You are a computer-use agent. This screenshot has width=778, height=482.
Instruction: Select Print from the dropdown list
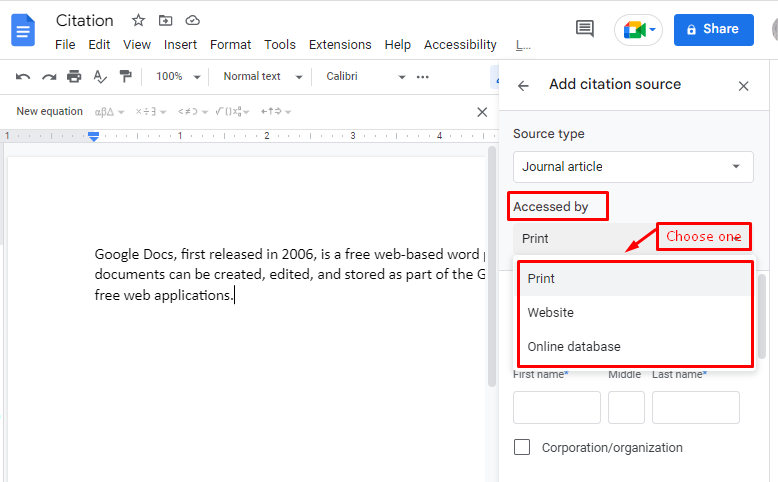point(636,279)
